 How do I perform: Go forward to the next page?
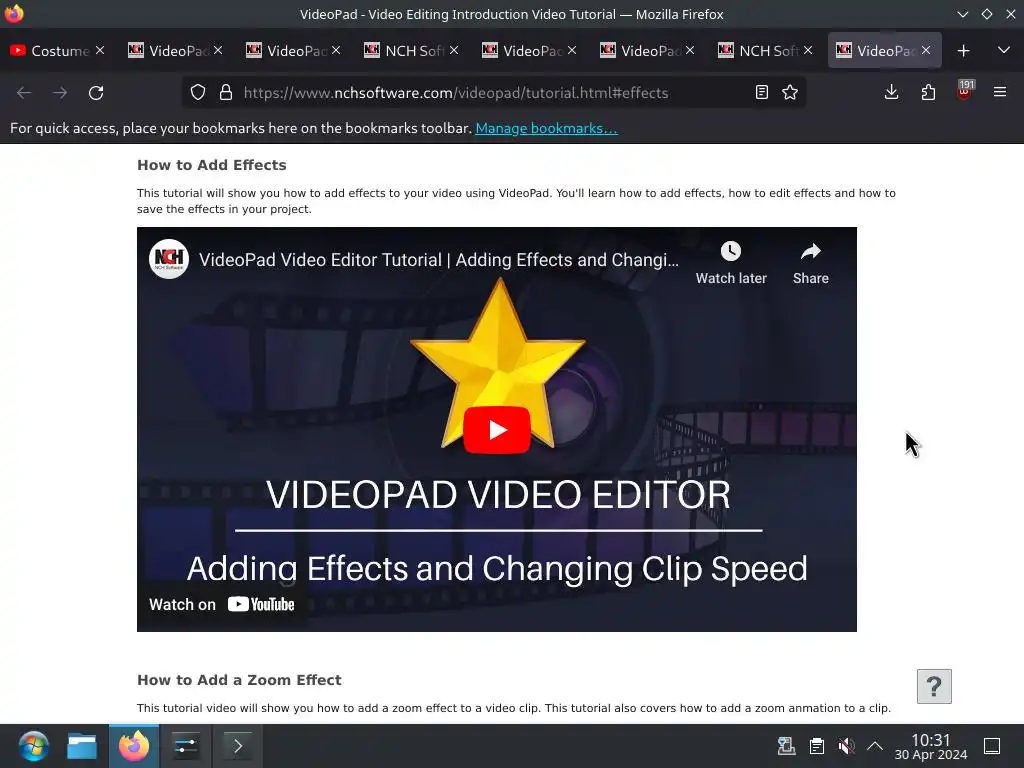tap(60, 93)
